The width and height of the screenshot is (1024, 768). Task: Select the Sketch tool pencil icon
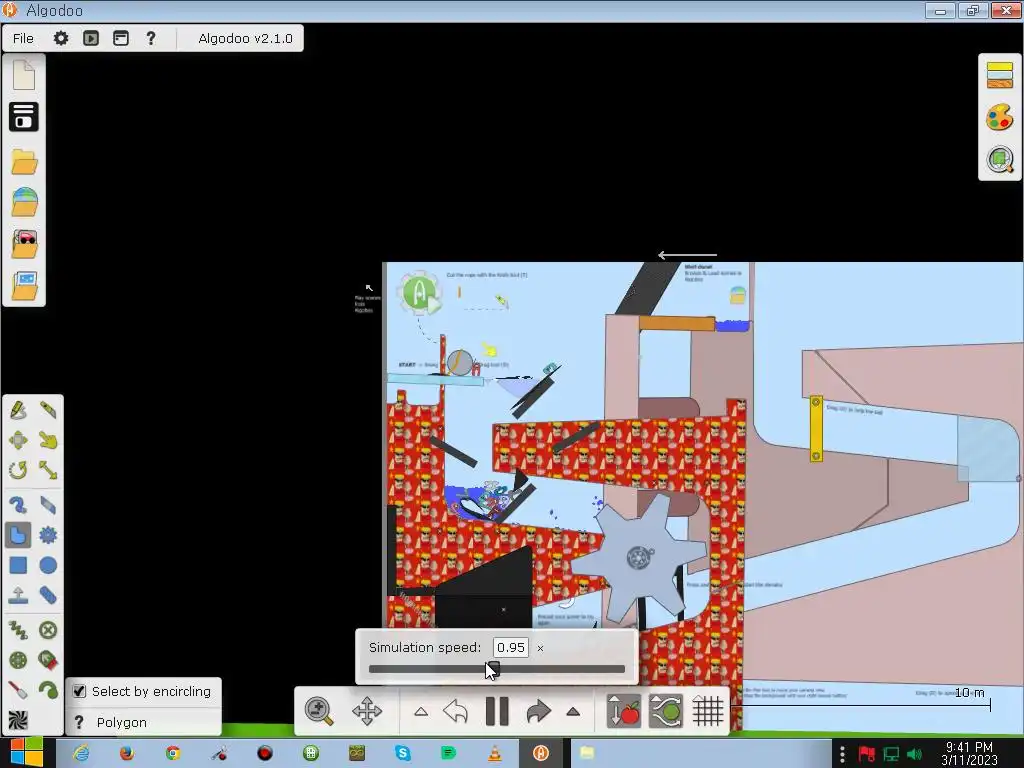(x=18, y=410)
